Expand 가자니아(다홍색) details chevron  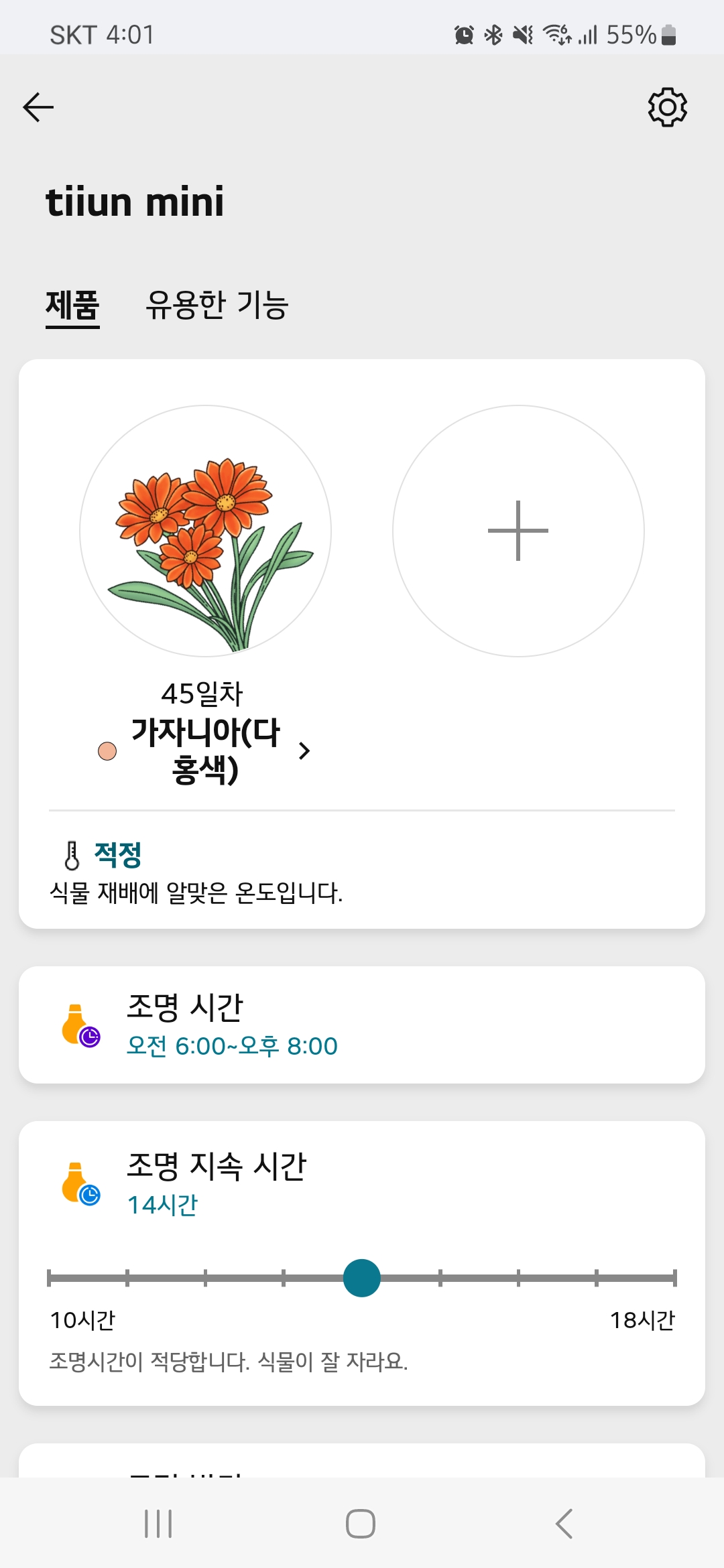304,751
